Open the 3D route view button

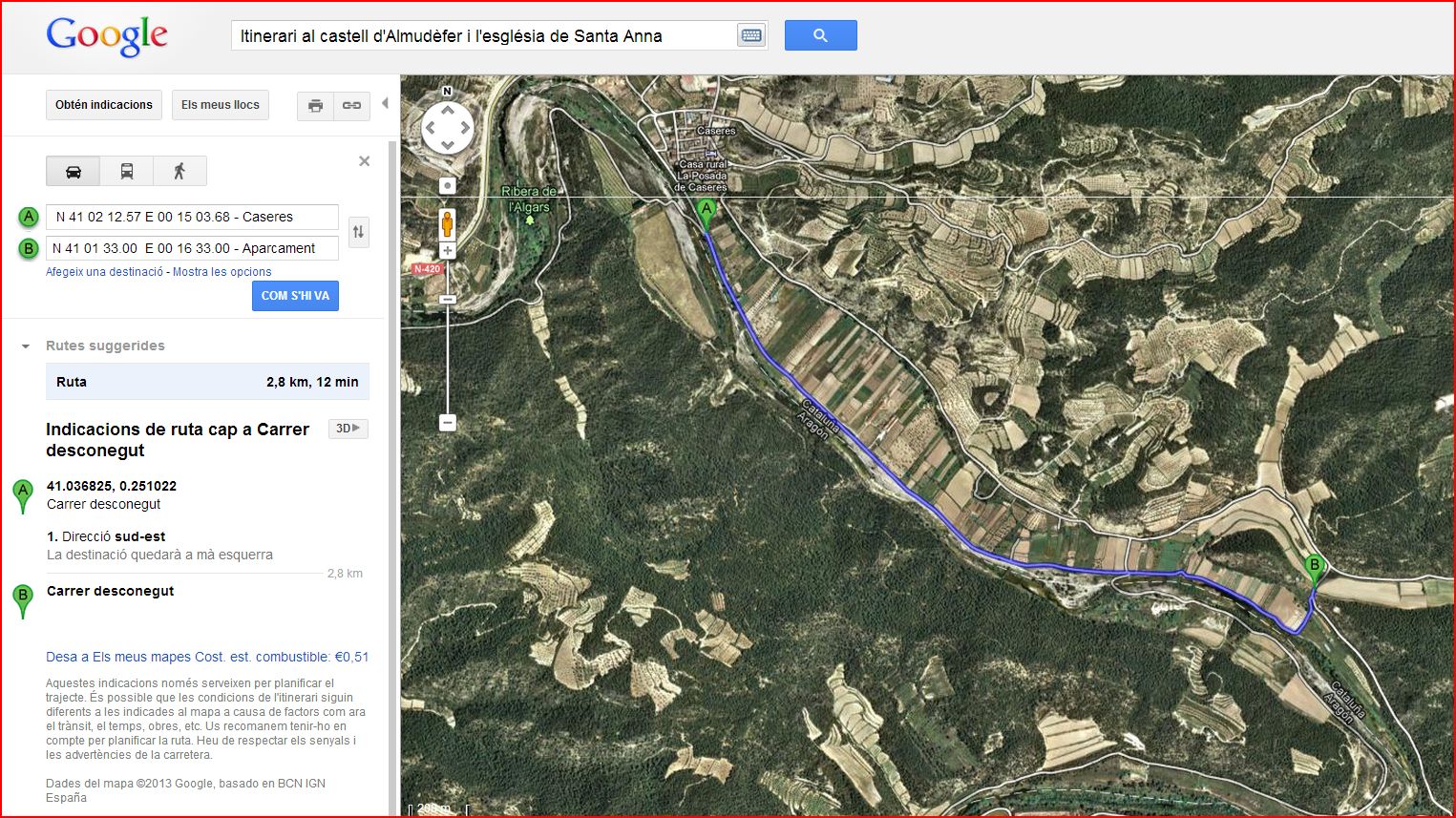[x=348, y=429]
